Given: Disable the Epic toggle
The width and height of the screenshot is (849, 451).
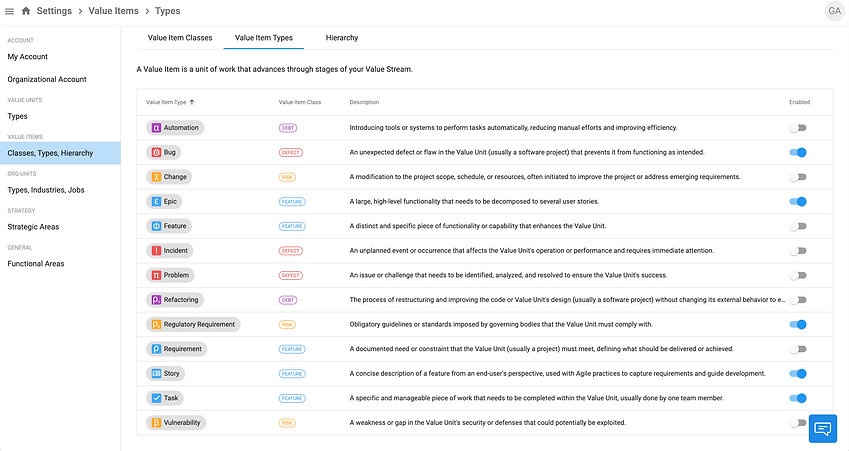Looking at the screenshot, I should click(x=798, y=201).
